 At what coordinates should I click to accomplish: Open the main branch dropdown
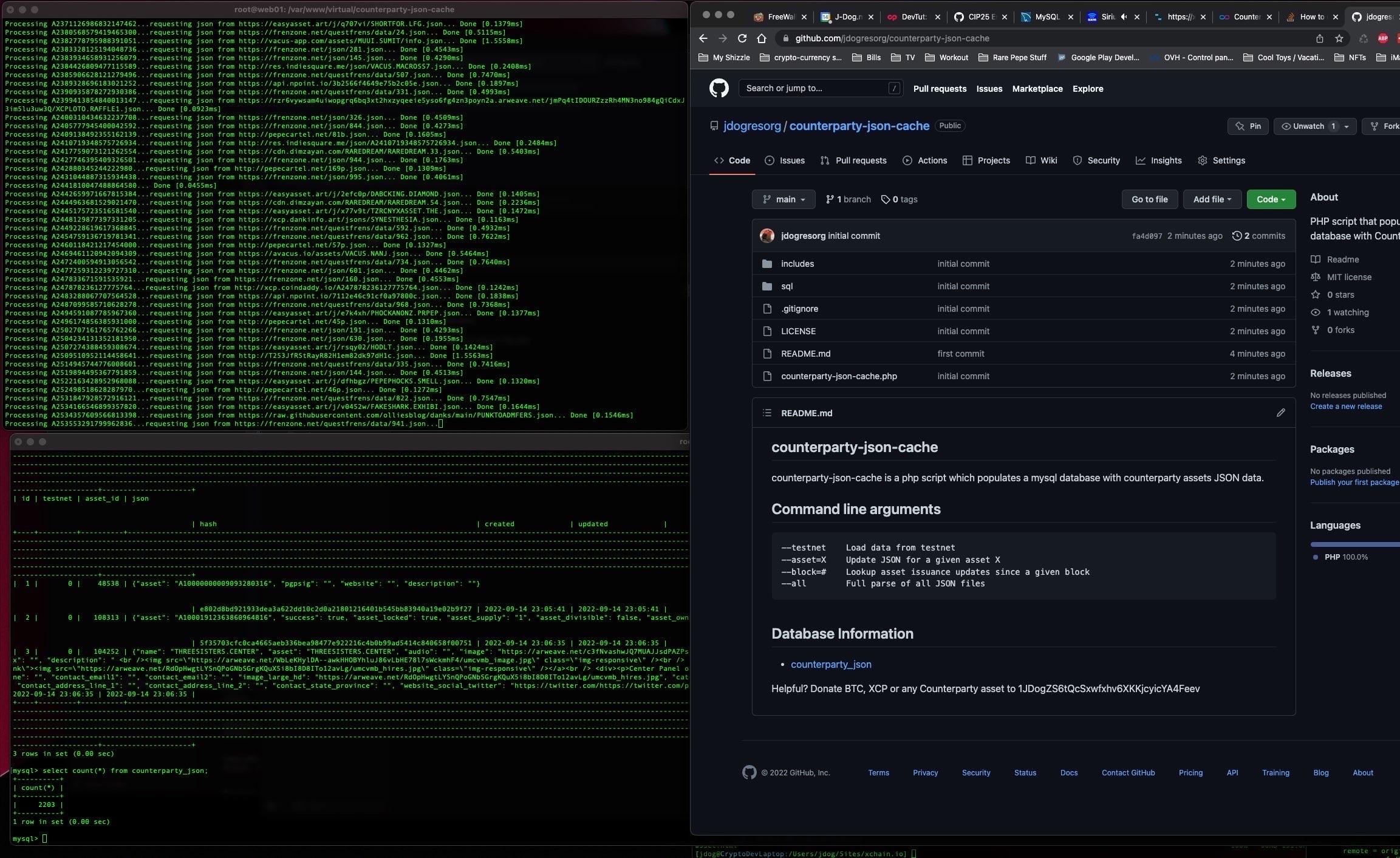(784, 199)
